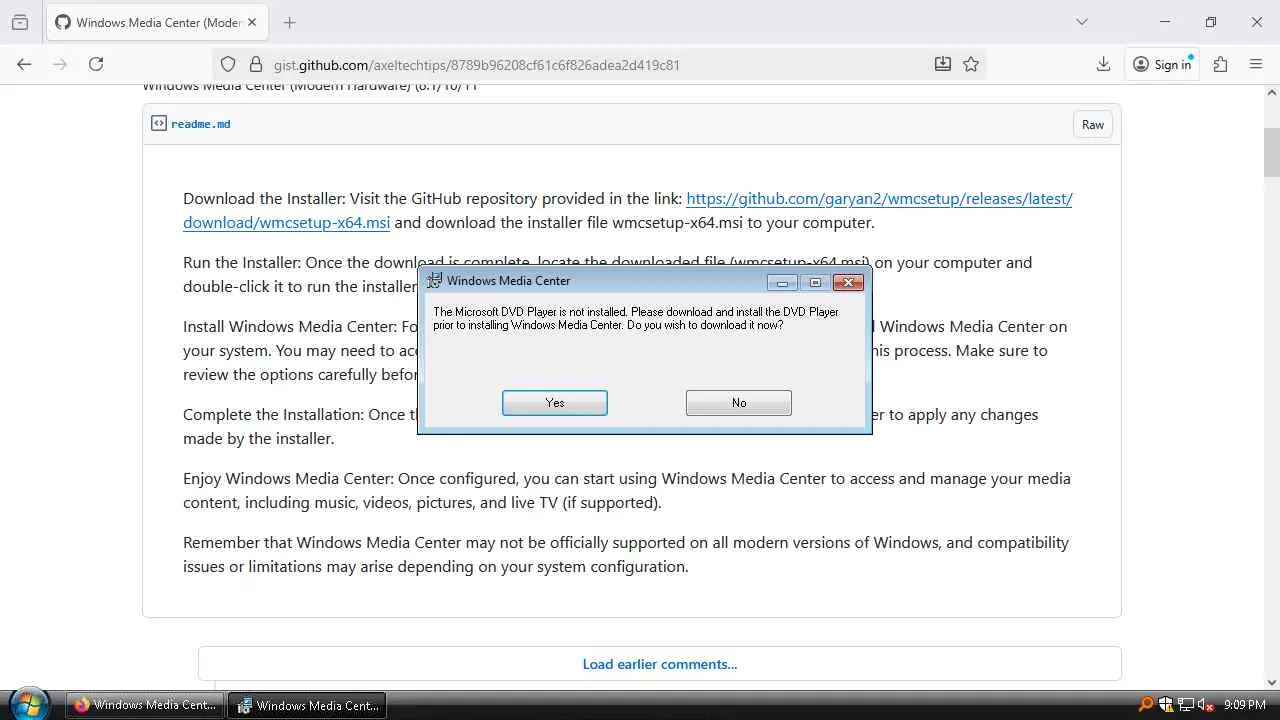The height and width of the screenshot is (720, 1280).
Task: Switch to Windows Media Center installer taskbar button
Action: click(x=308, y=705)
